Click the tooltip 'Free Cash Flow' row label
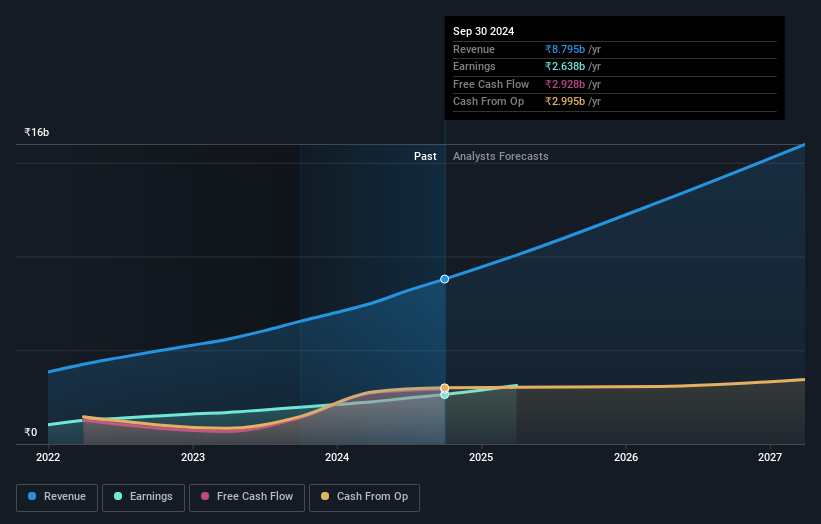821x524 pixels. [491, 84]
